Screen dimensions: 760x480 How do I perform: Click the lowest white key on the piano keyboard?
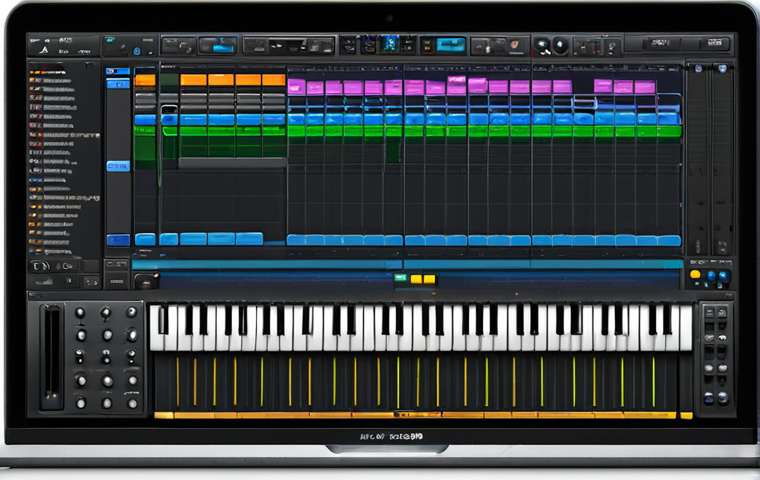pyautogui.click(x=156, y=327)
